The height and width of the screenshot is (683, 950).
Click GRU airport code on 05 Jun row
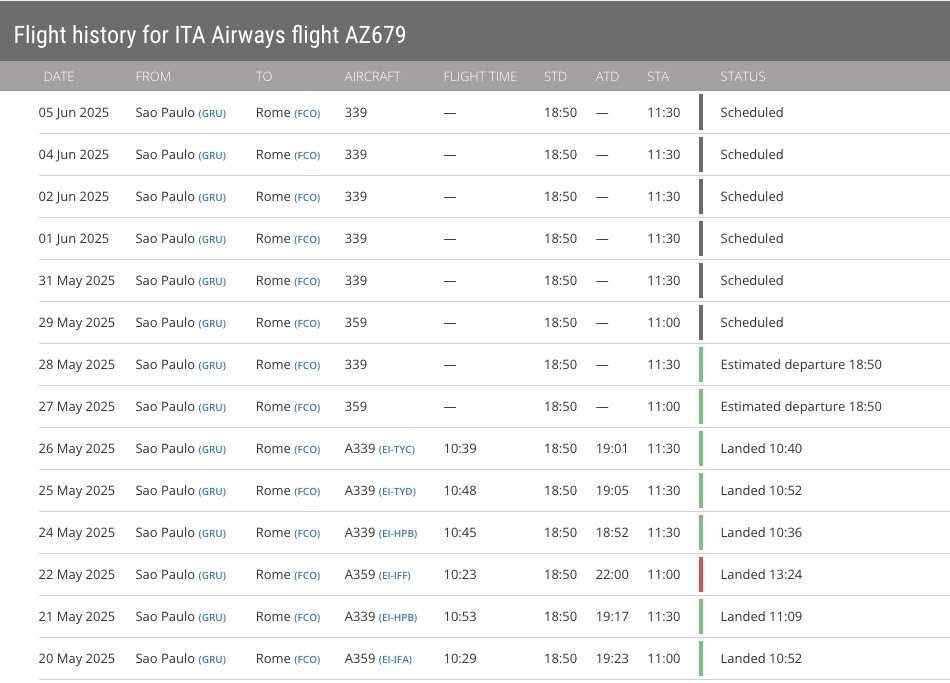[212, 113]
